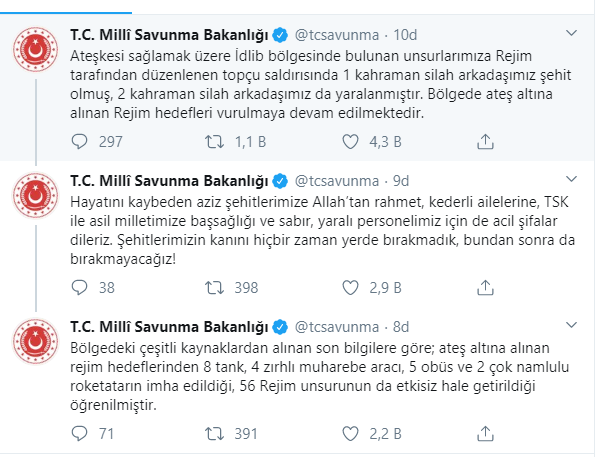Reply to the 10d İdlib ateşkes tweet

[79, 142]
